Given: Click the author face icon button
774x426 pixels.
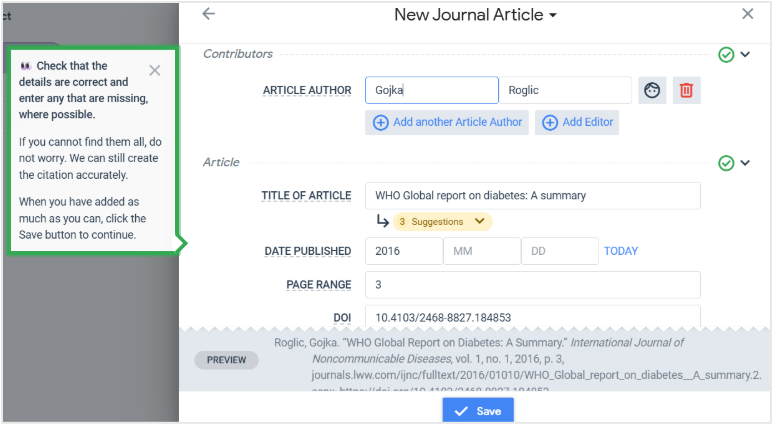Looking at the screenshot, I should [x=652, y=90].
